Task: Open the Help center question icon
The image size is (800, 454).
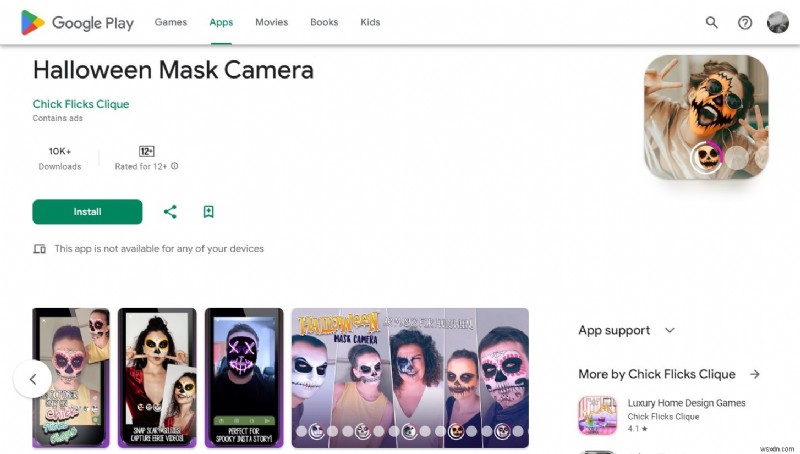Action: coord(745,22)
